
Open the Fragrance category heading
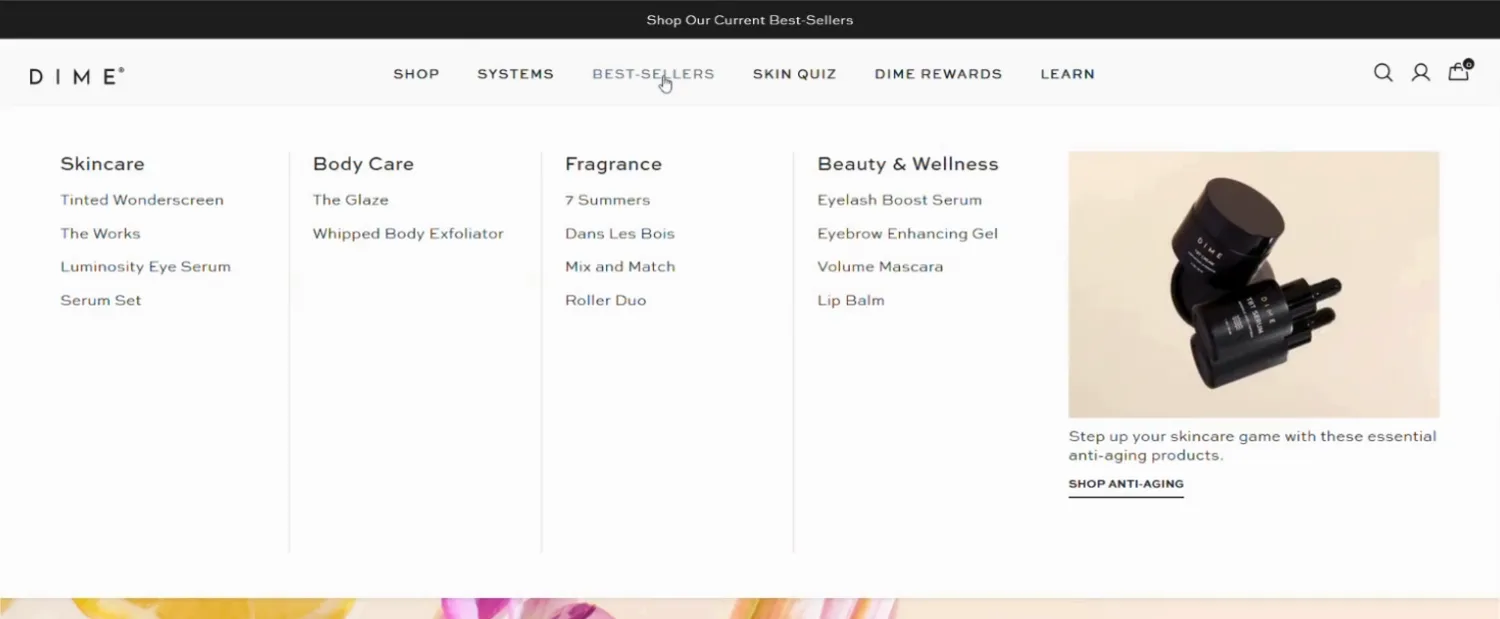click(613, 164)
